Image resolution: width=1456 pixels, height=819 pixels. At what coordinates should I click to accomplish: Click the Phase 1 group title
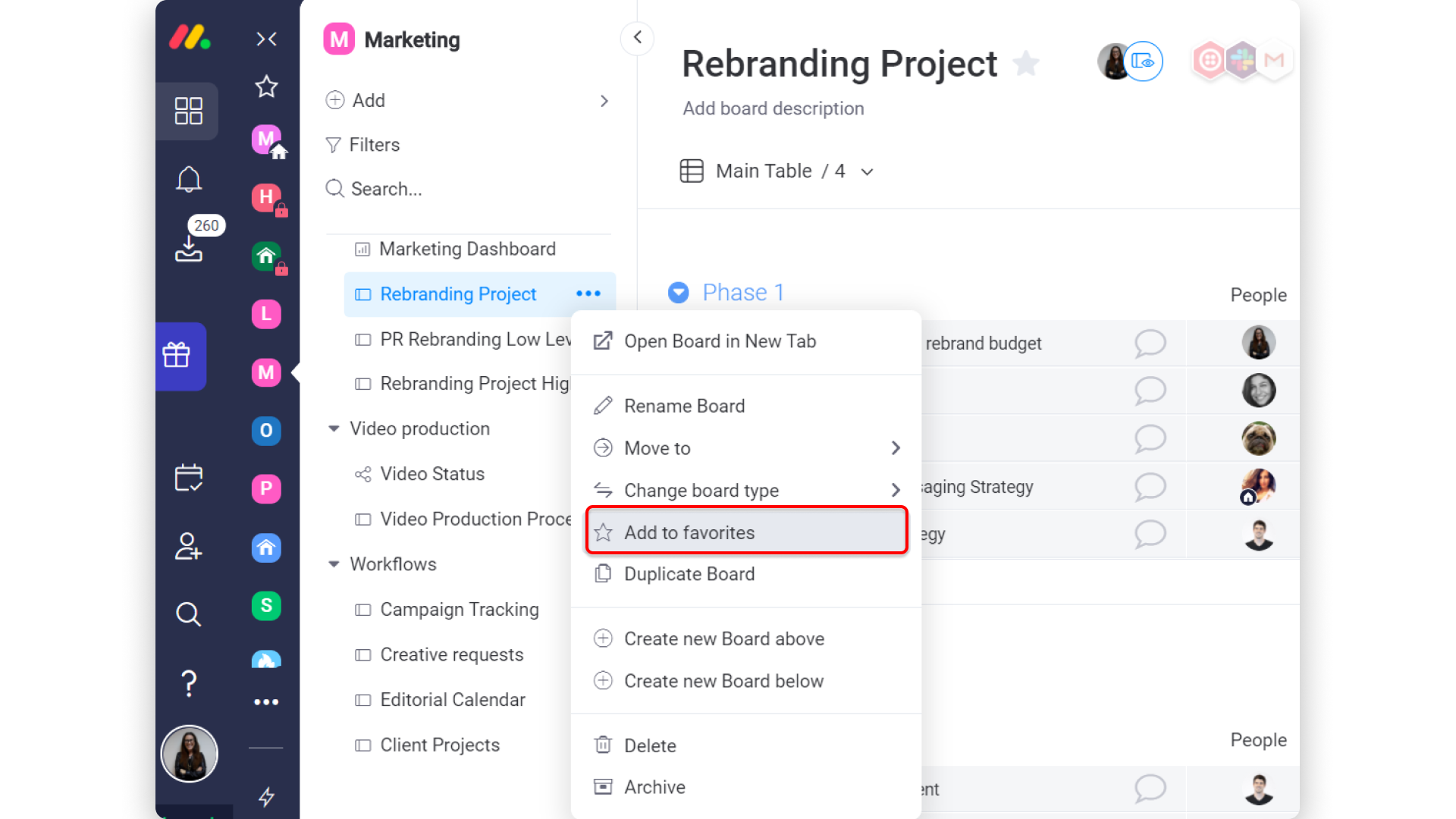(x=742, y=293)
